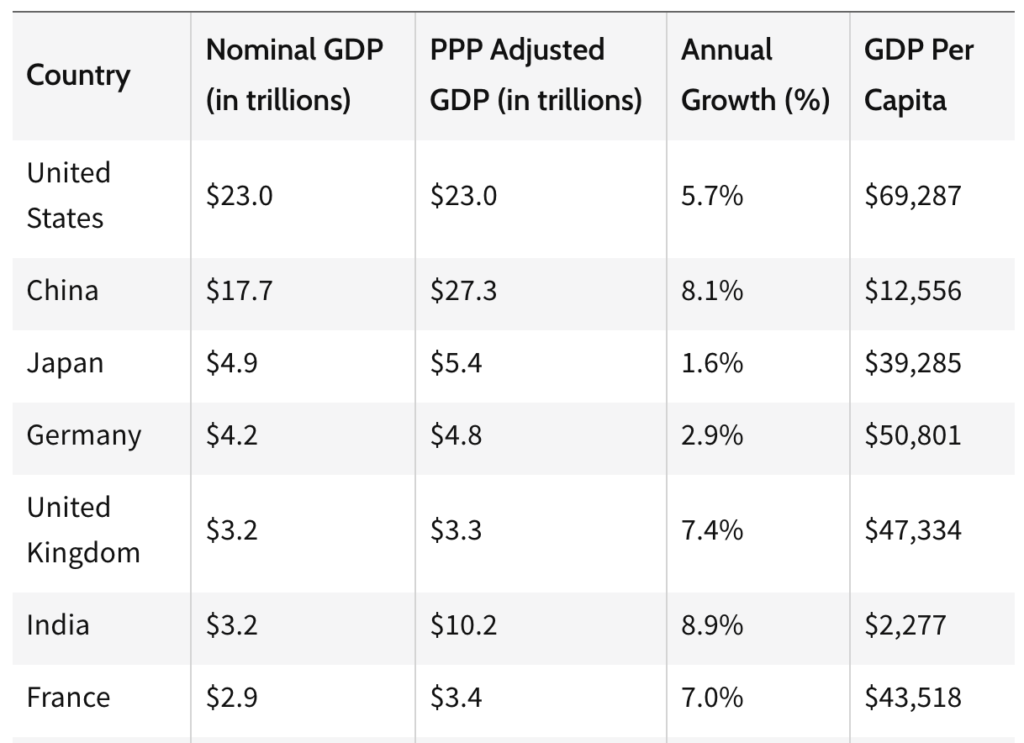Image resolution: width=1024 pixels, height=743 pixels.
Task: Select the United Kingdom country cell
Action: pos(83,530)
